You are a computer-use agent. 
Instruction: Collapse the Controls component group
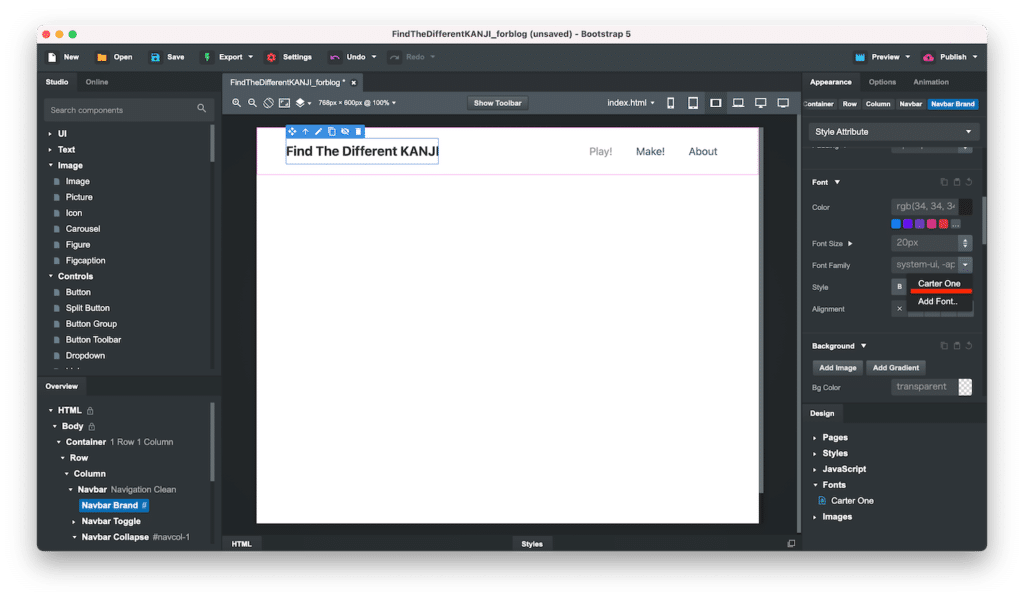point(51,276)
